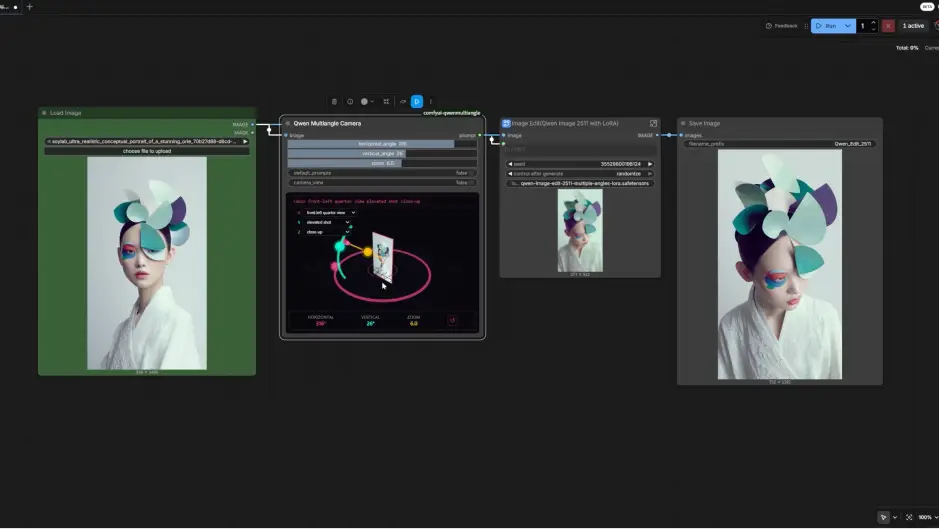Select the canvas pointer mode icon

pos(883,517)
